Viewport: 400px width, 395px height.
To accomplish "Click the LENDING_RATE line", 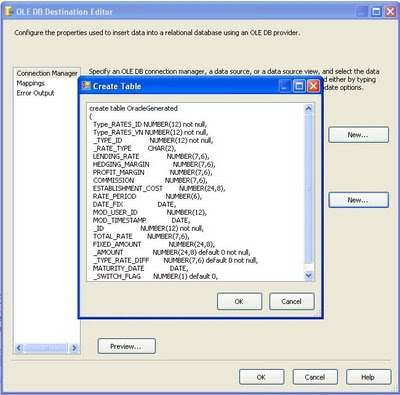I will 151,156.
